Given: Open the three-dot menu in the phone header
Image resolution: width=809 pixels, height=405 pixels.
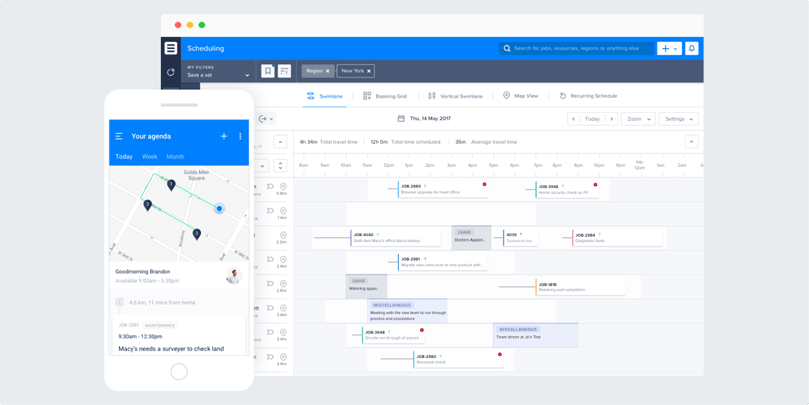Looking at the screenshot, I should pyautogui.click(x=240, y=136).
